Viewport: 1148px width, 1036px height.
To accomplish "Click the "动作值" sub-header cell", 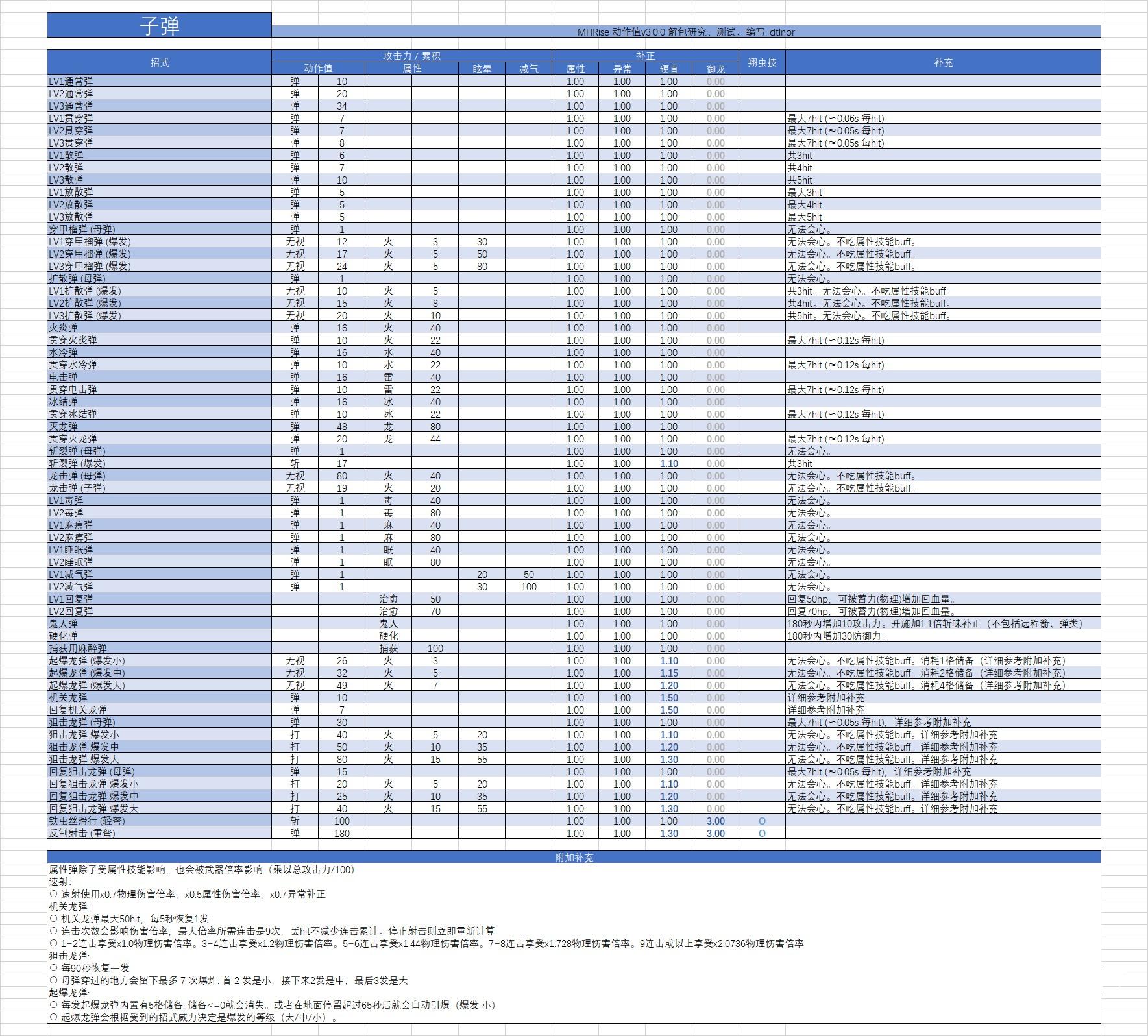I will (x=318, y=69).
